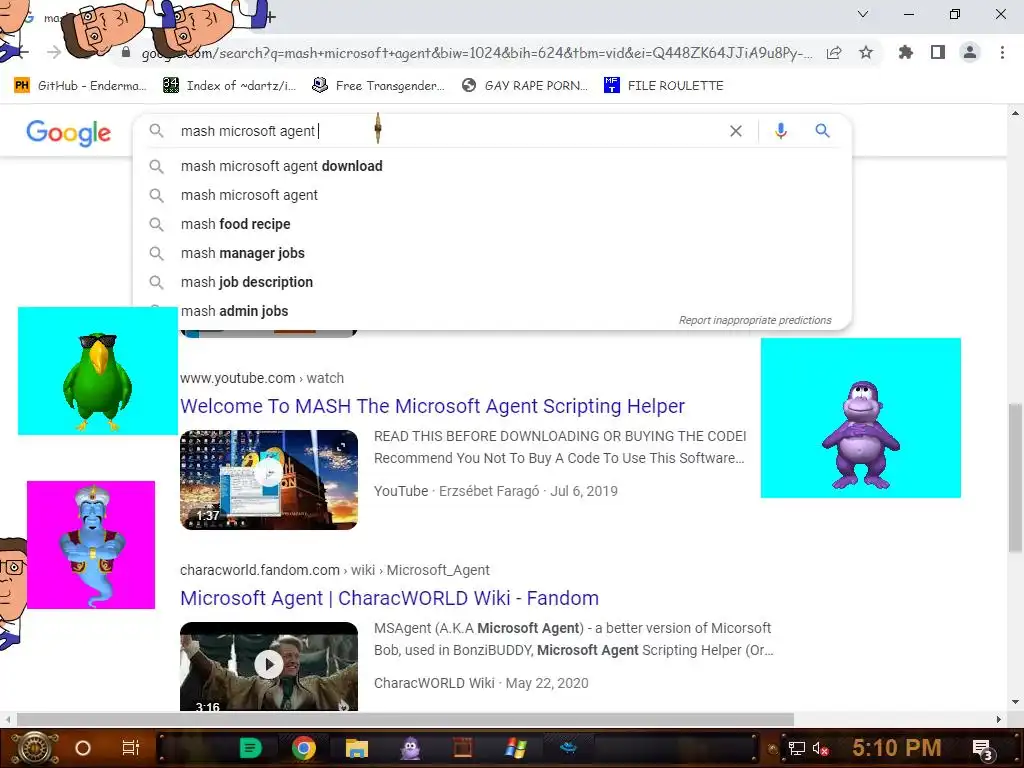Screen dimensions: 1024x768
Task: Open a new tab with the plus
Action: 270,17
